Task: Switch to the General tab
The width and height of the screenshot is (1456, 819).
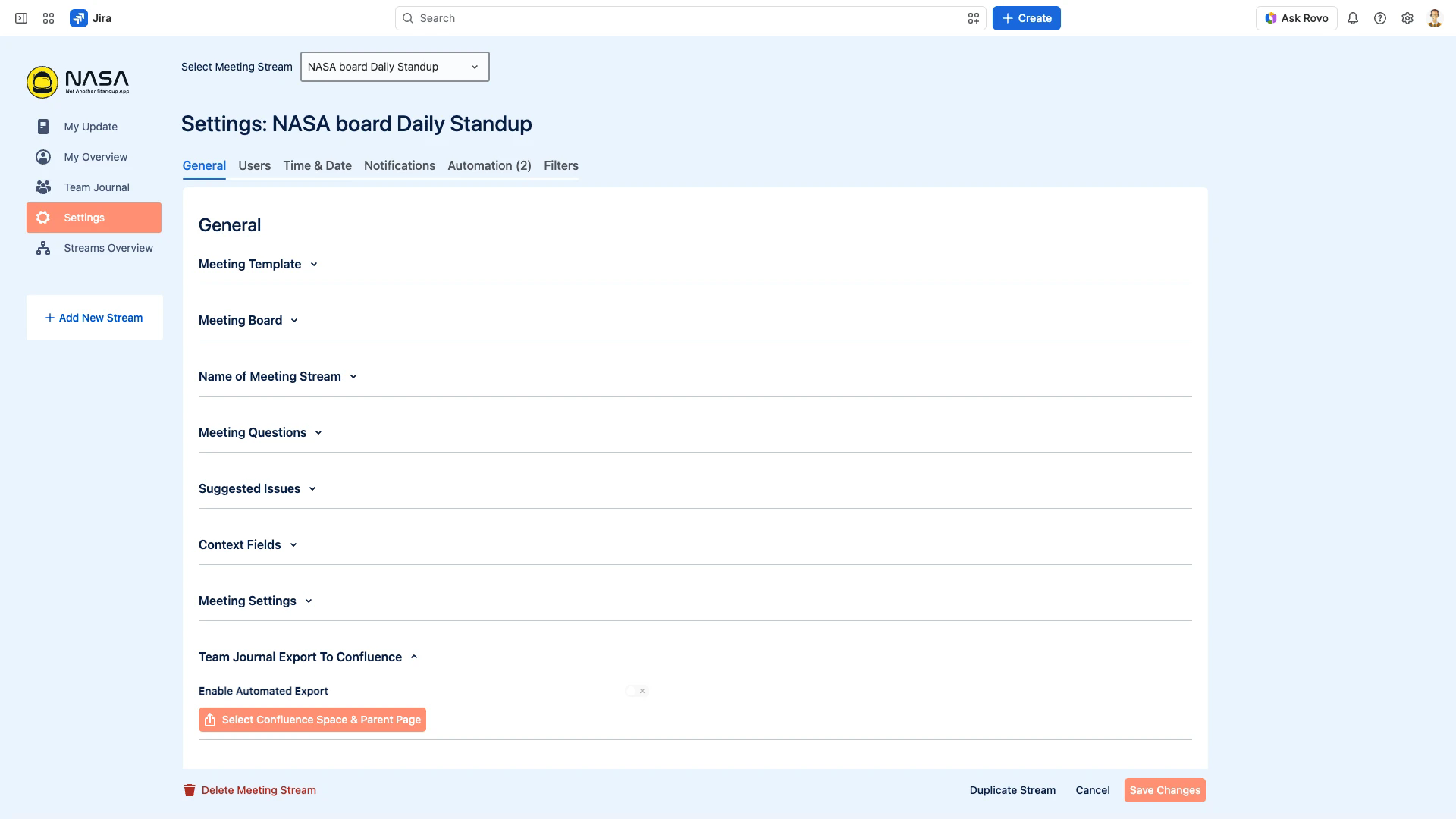Action: 204,165
